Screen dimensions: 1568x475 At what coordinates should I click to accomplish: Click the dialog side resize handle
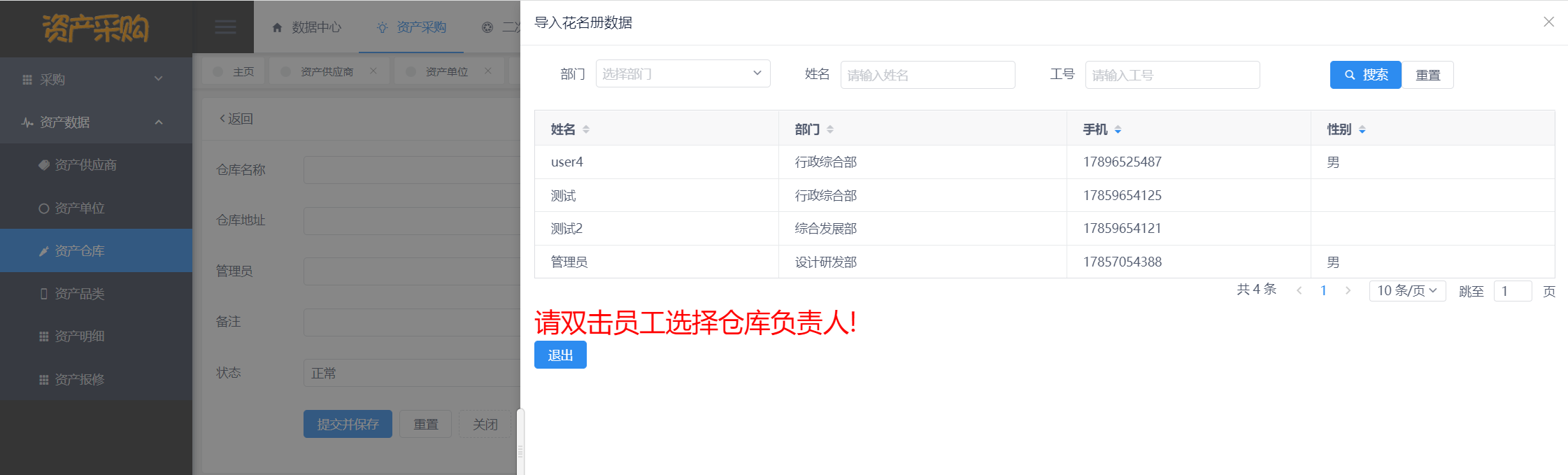520,442
